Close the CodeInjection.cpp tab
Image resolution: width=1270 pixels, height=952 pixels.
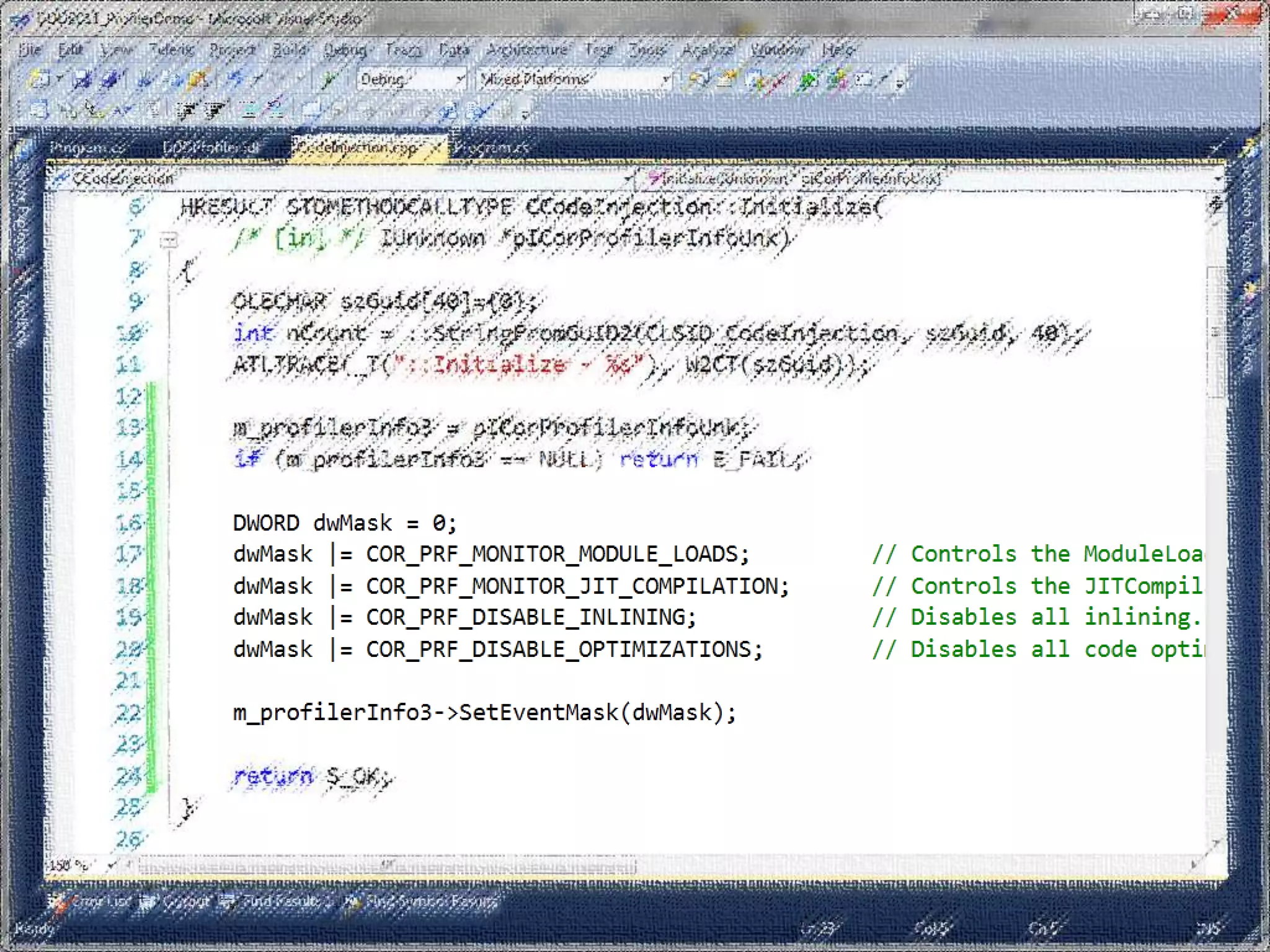pos(437,148)
